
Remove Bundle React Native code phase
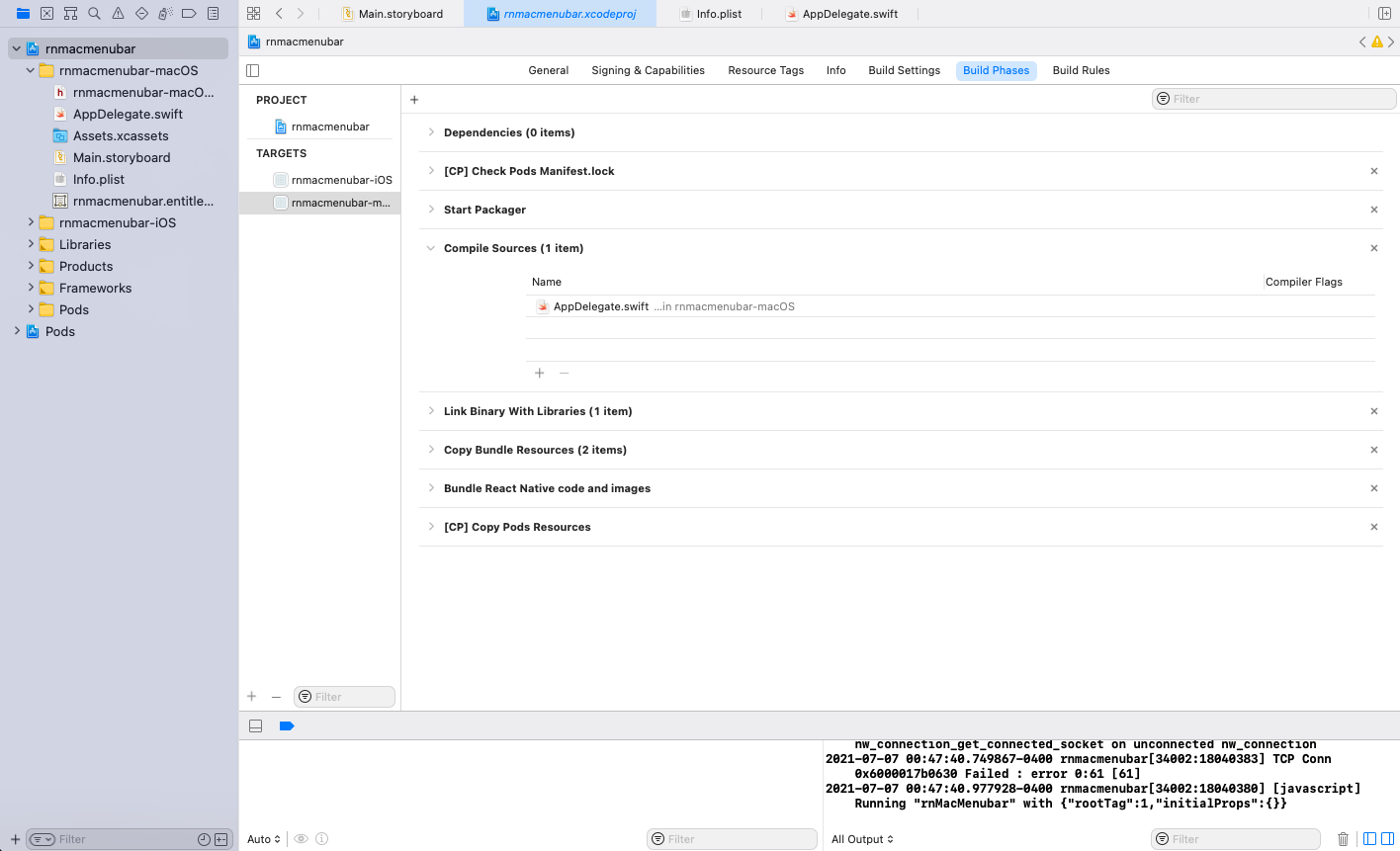[1374, 488]
